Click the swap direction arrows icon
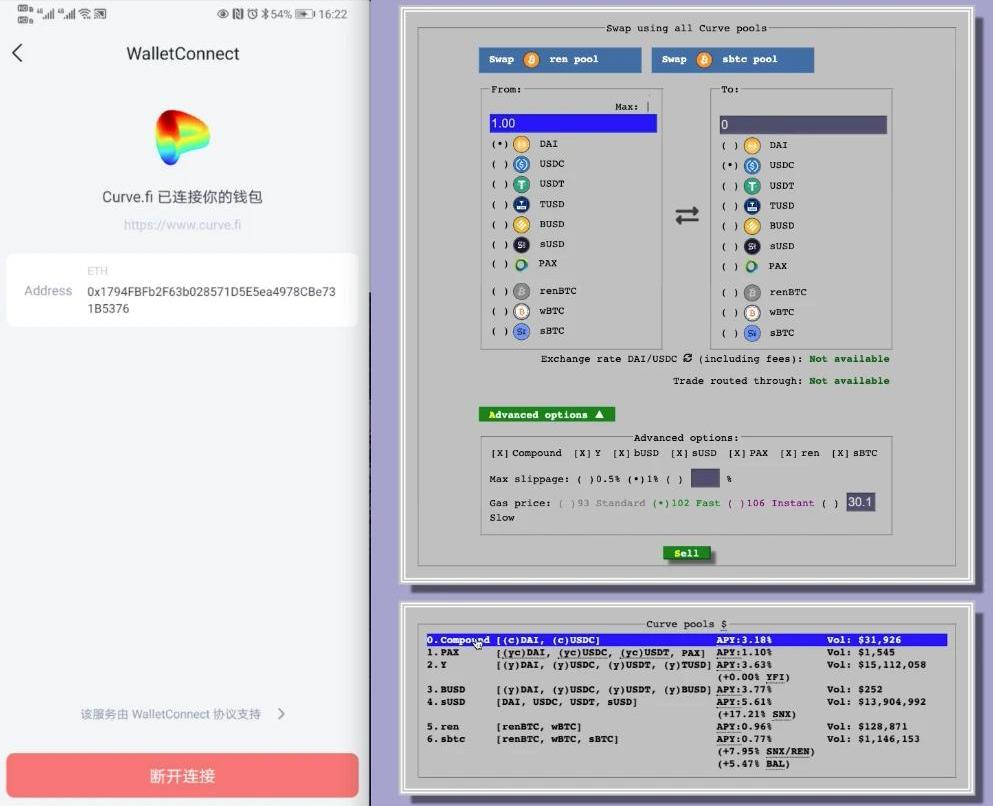 click(687, 215)
